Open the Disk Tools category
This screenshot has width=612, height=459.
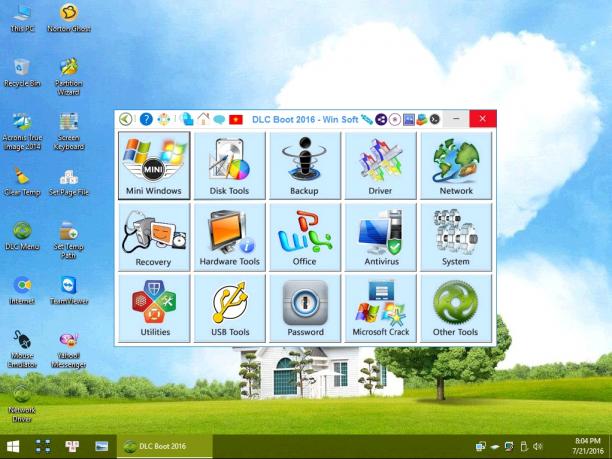coord(230,165)
